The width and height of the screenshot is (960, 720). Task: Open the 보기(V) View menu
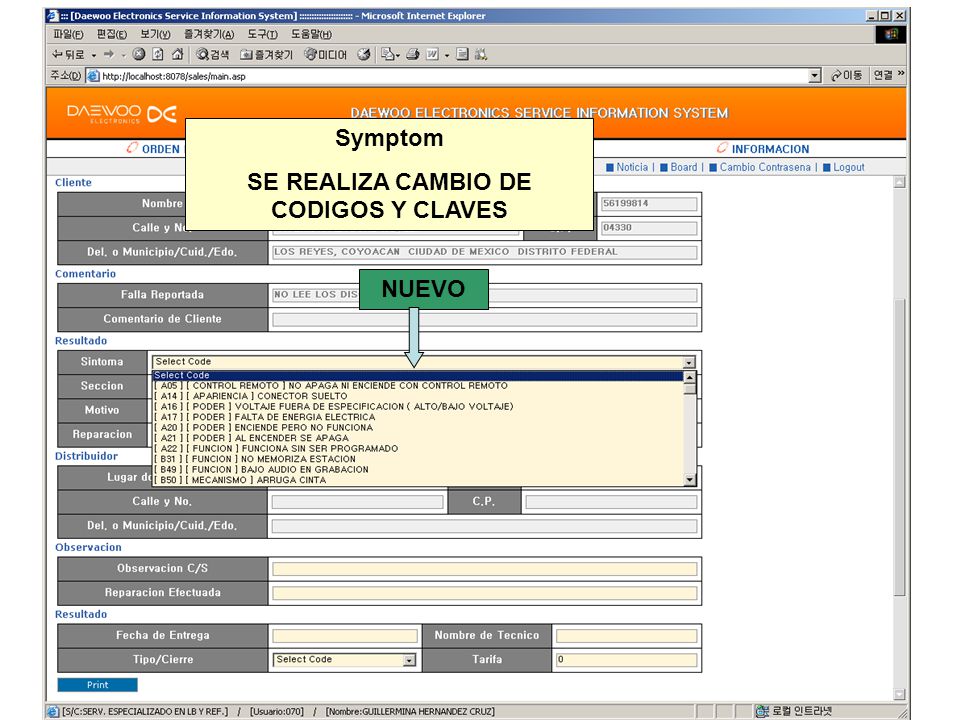pyautogui.click(x=155, y=34)
